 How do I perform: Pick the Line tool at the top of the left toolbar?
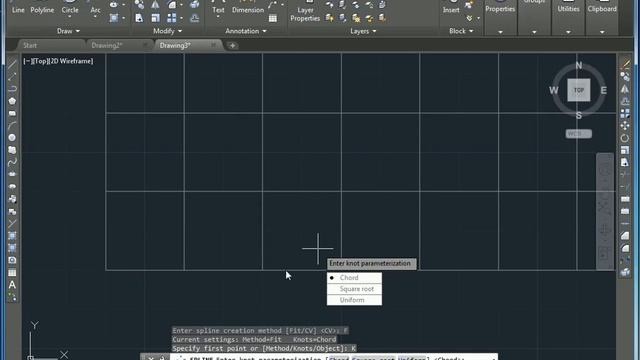[12, 64]
